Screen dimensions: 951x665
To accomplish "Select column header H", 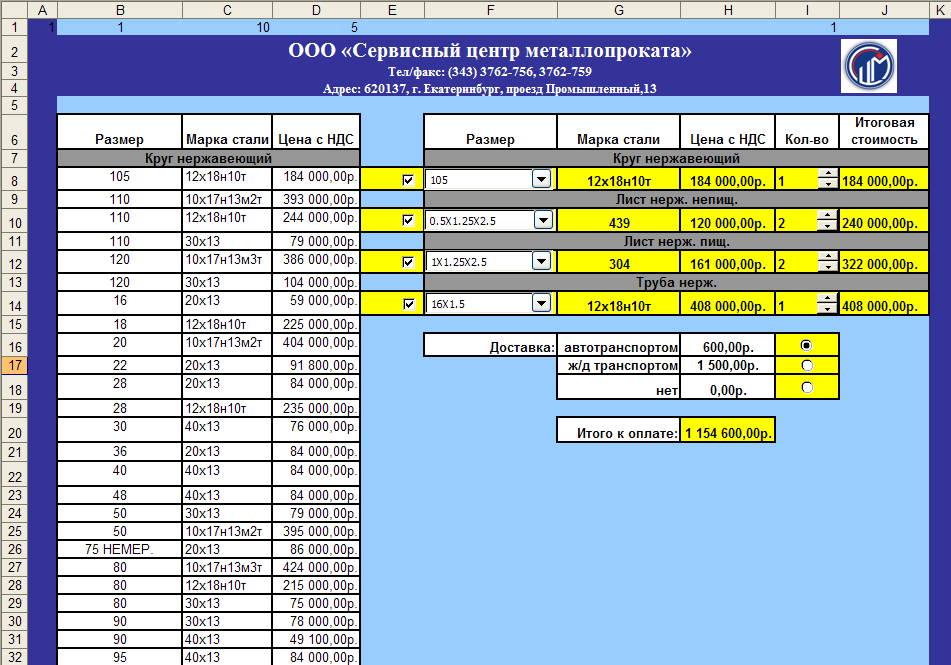I will [x=728, y=10].
